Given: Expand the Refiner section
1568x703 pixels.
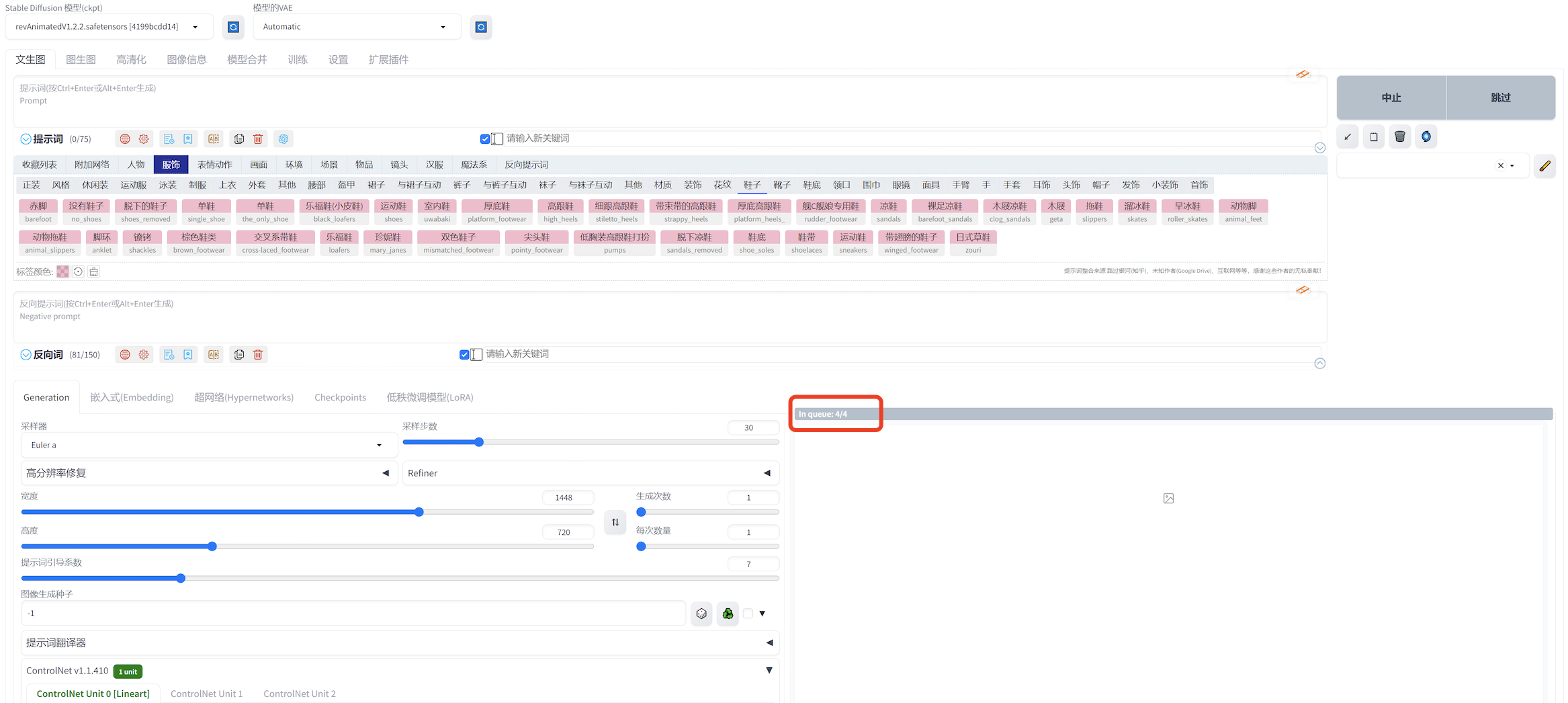Looking at the screenshot, I should point(591,473).
